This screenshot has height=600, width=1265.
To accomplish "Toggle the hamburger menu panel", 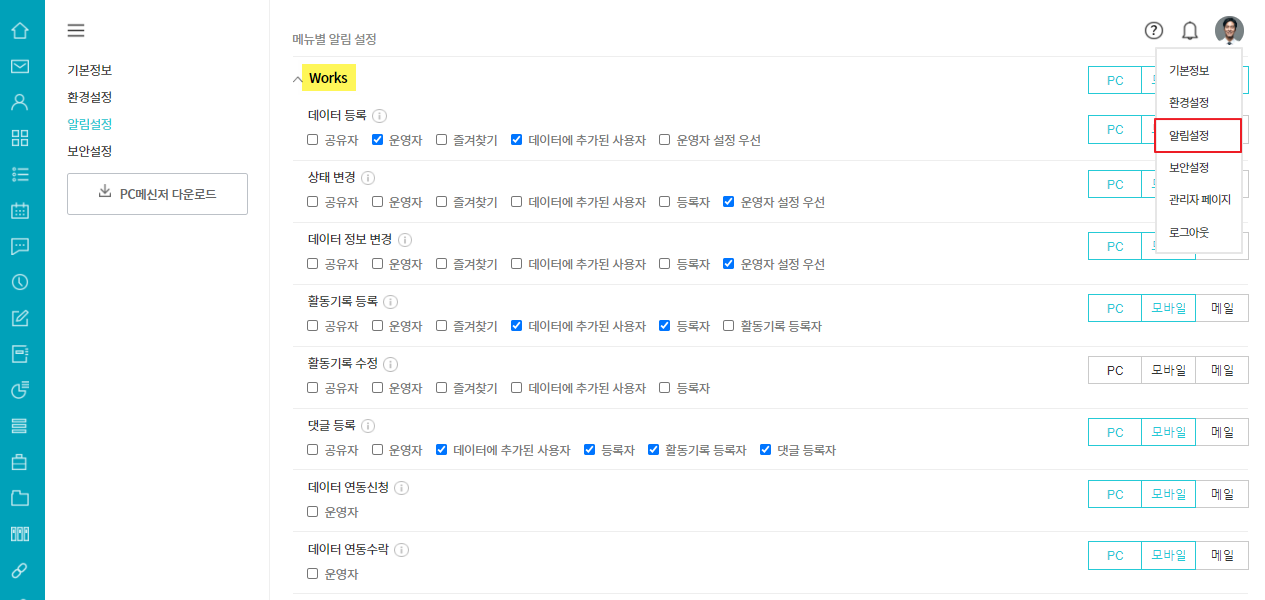I will click(x=76, y=31).
